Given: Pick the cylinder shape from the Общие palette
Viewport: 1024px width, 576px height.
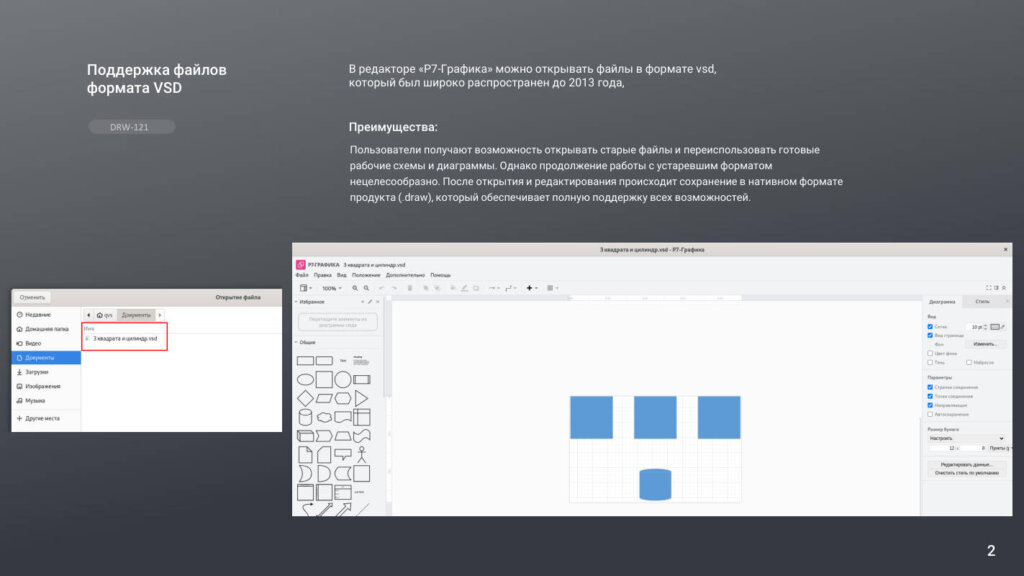Looking at the screenshot, I should (305, 417).
